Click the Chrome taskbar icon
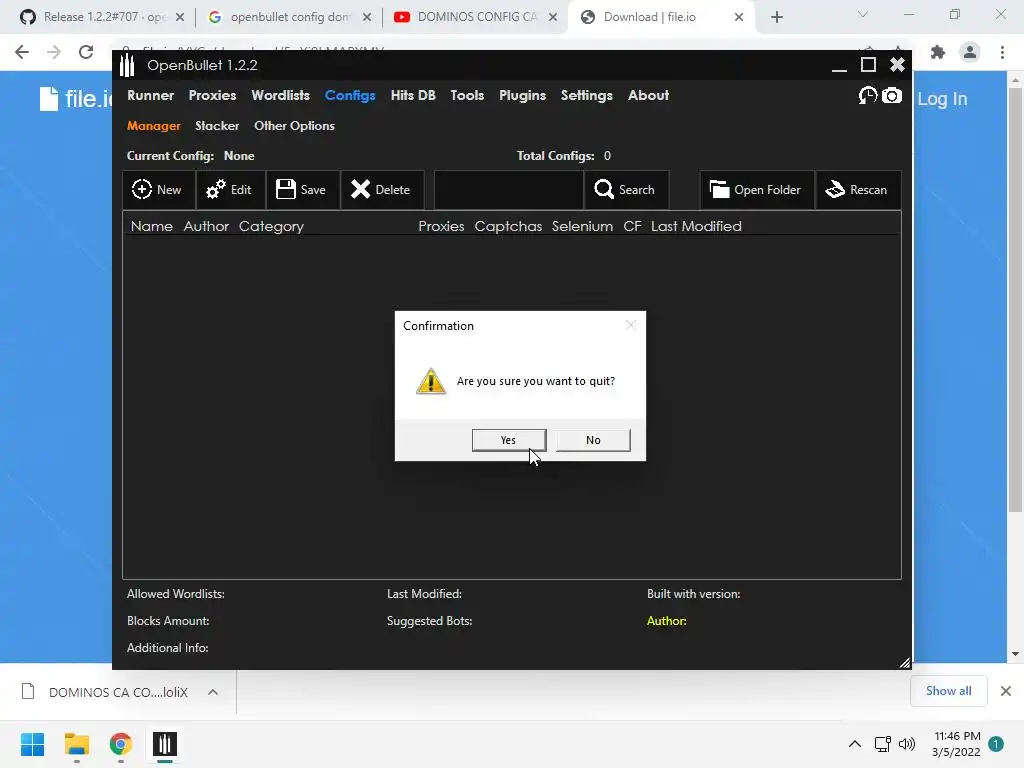This screenshot has height=768, width=1024. 120,744
